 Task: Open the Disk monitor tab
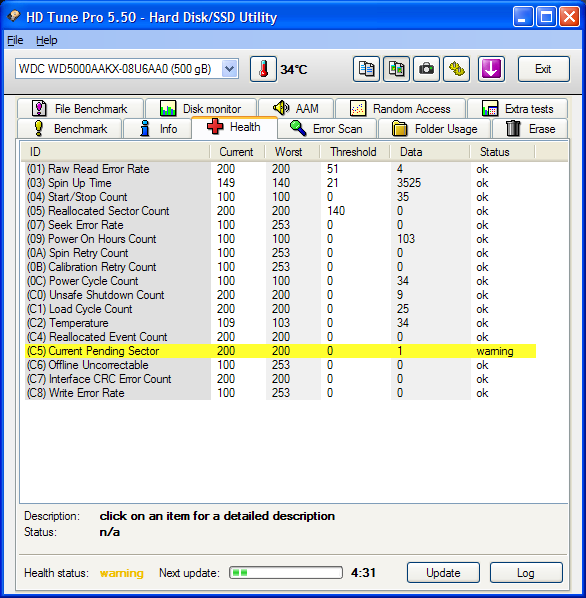click(201, 109)
